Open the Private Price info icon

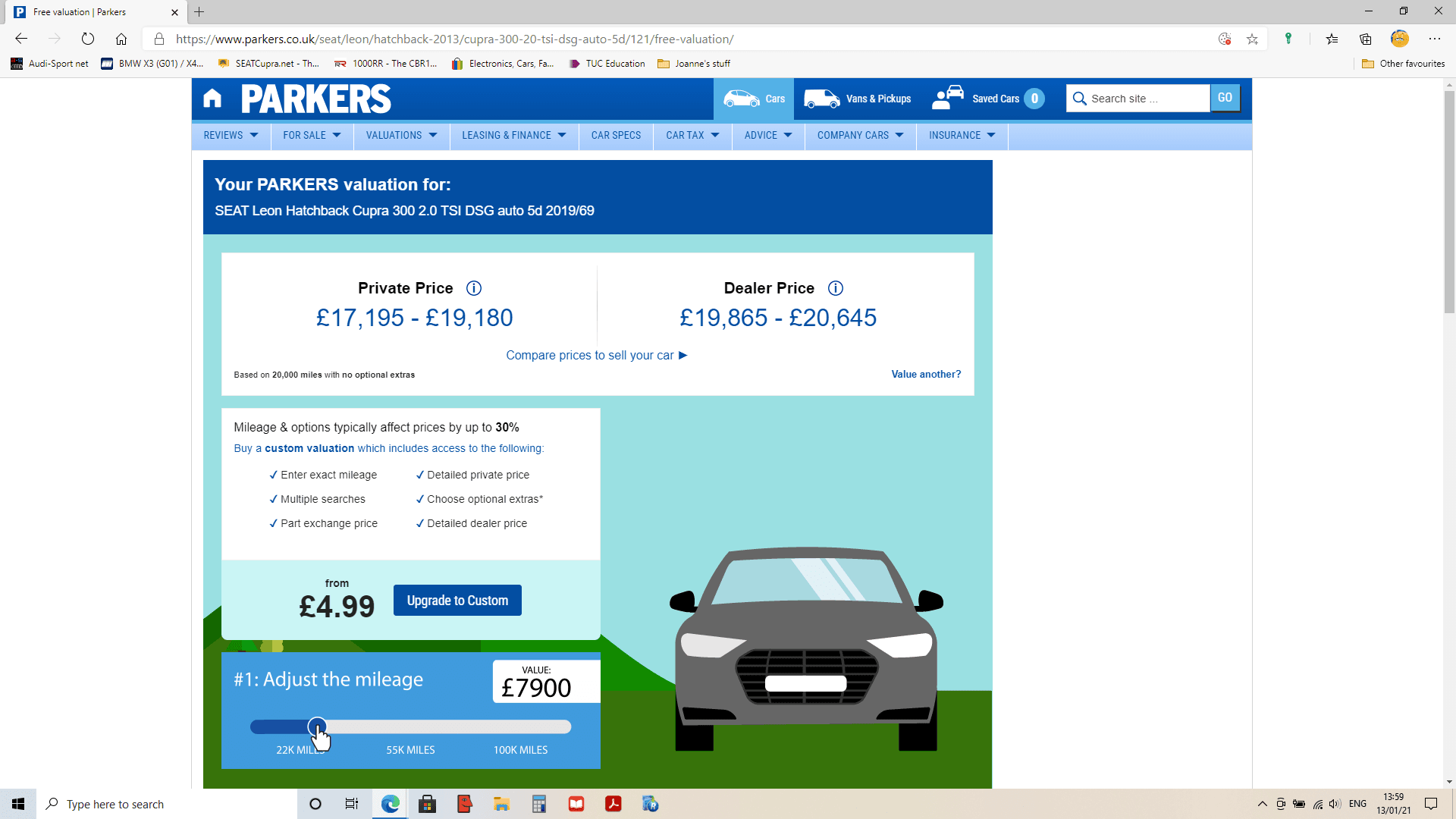tap(474, 288)
